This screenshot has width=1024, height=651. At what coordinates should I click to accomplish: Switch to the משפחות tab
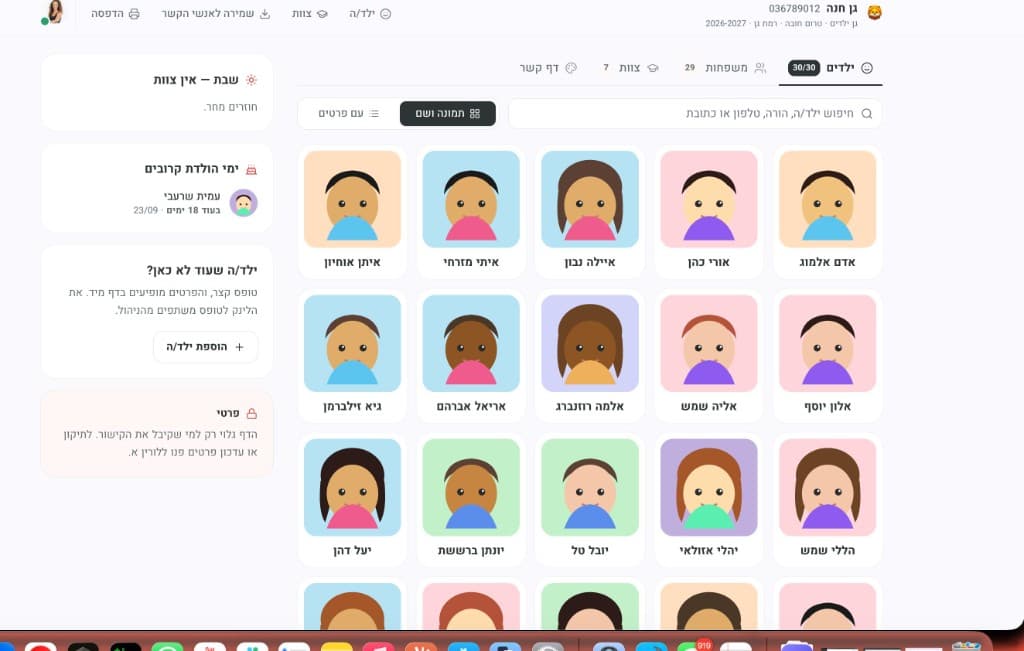725,68
